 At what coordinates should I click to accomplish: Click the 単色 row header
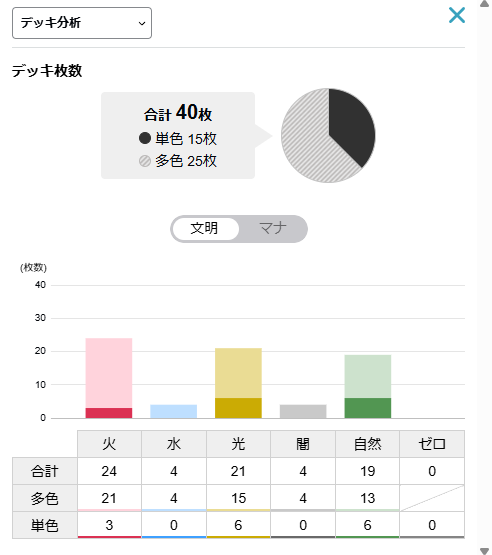[45, 525]
